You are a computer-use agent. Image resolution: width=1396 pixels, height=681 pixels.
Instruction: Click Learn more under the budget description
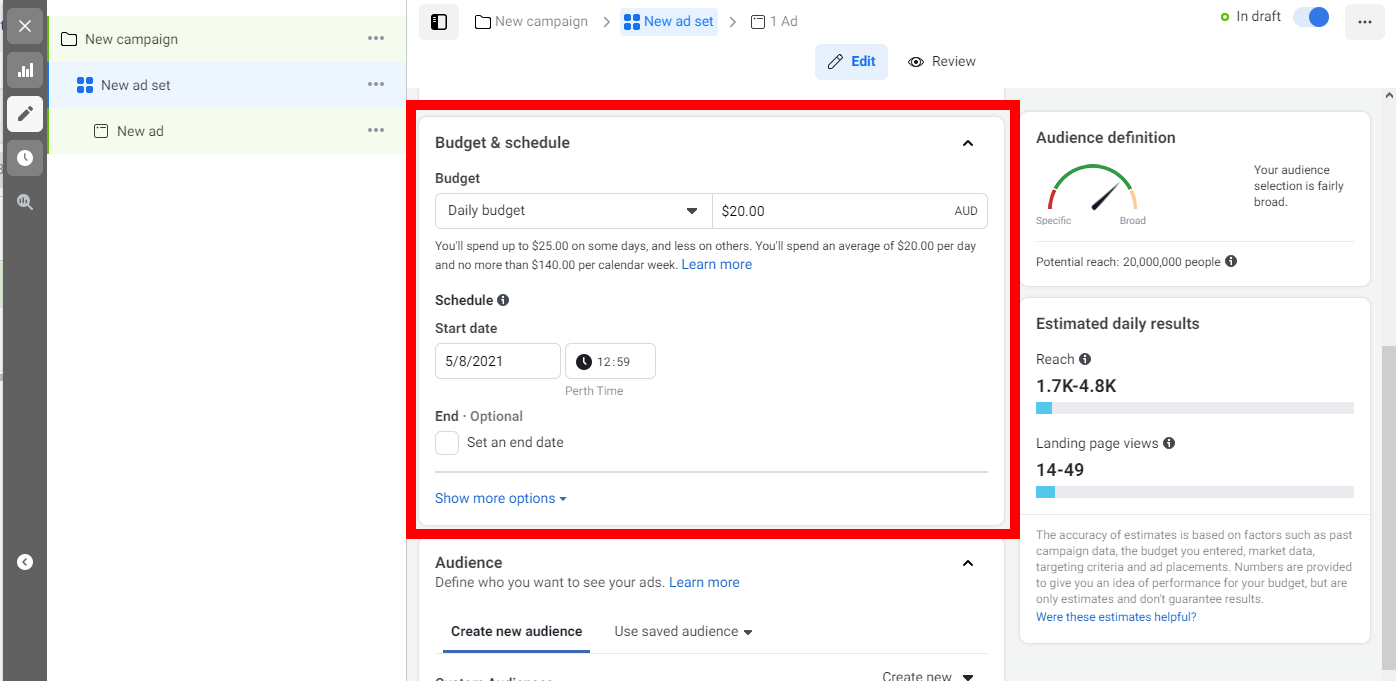716,264
